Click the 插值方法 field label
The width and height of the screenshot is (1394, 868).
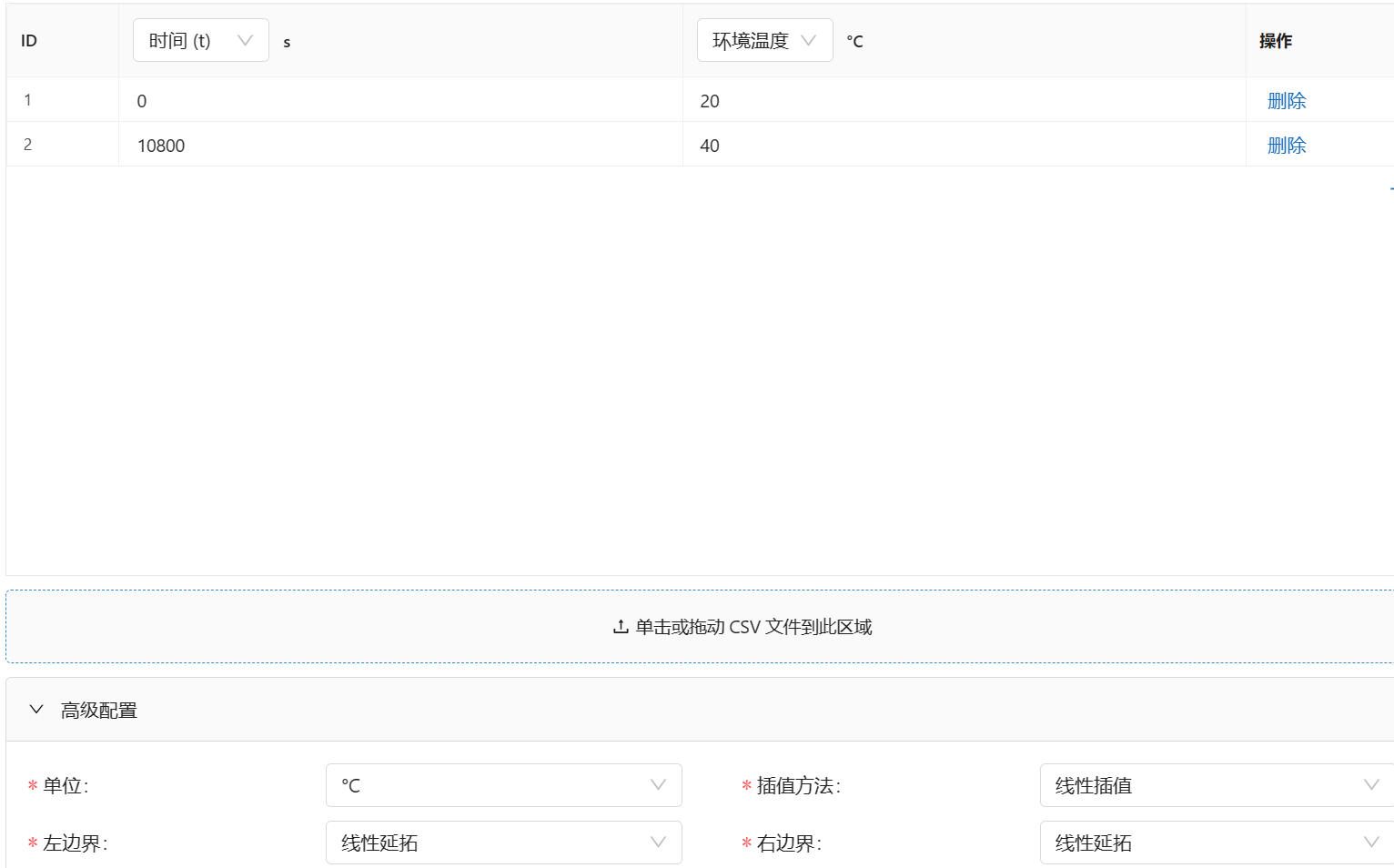coord(798,786)
